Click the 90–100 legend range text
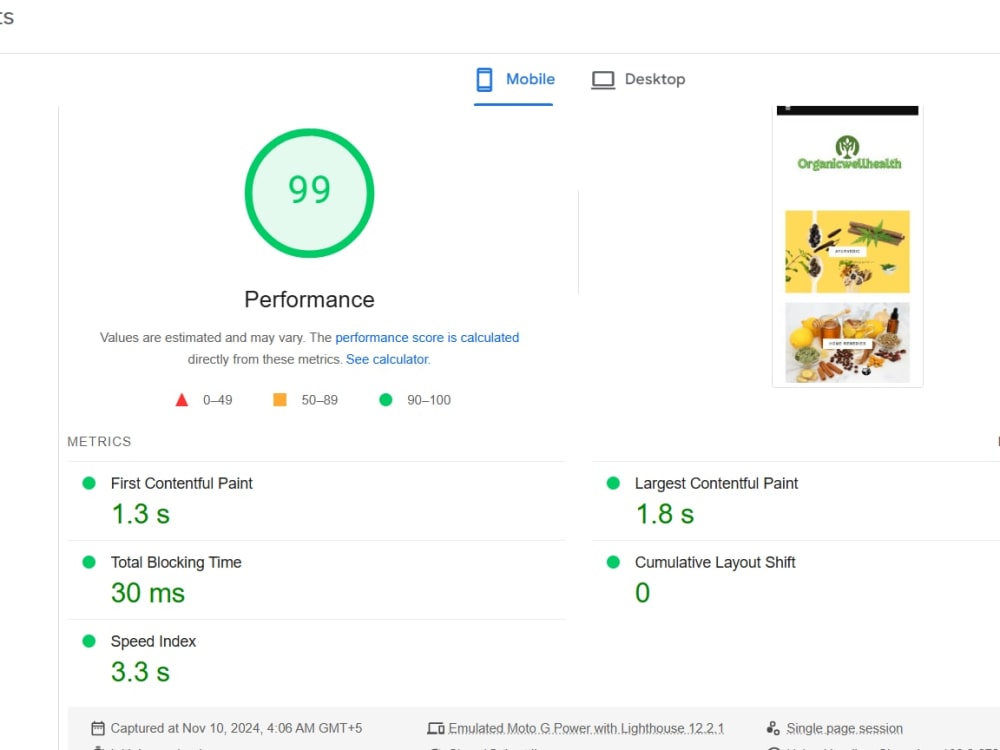The height and width of the screenshot is (750, 1000). tap(429, 400)
